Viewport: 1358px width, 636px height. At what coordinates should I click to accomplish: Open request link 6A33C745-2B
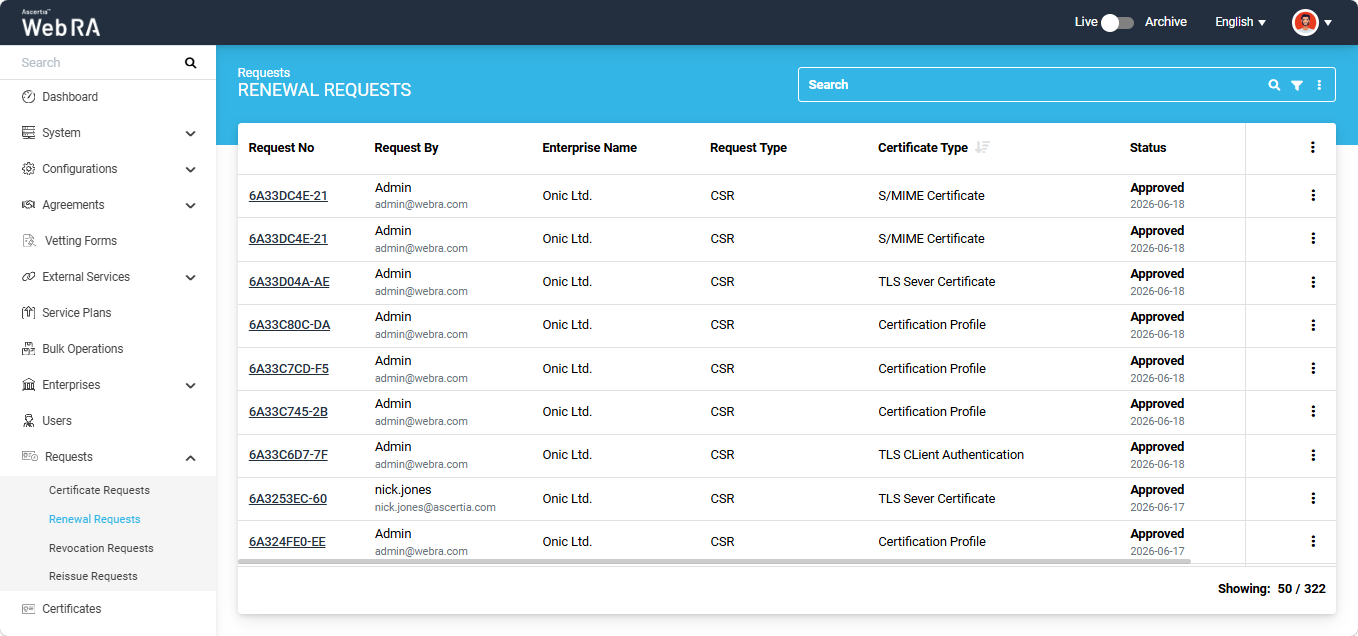pos(288,411)
